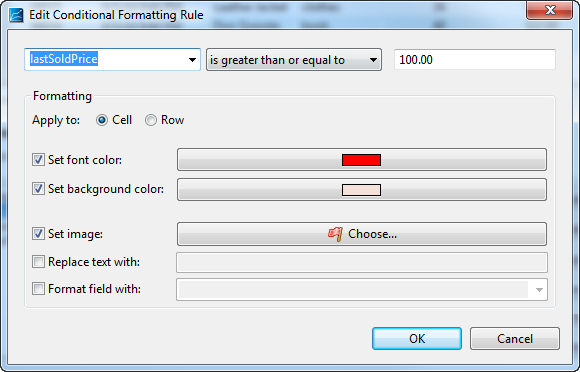Uncheck the Set font color checkbox
Viewport: 580px width, 372px height.
click(x=38, y=160)
